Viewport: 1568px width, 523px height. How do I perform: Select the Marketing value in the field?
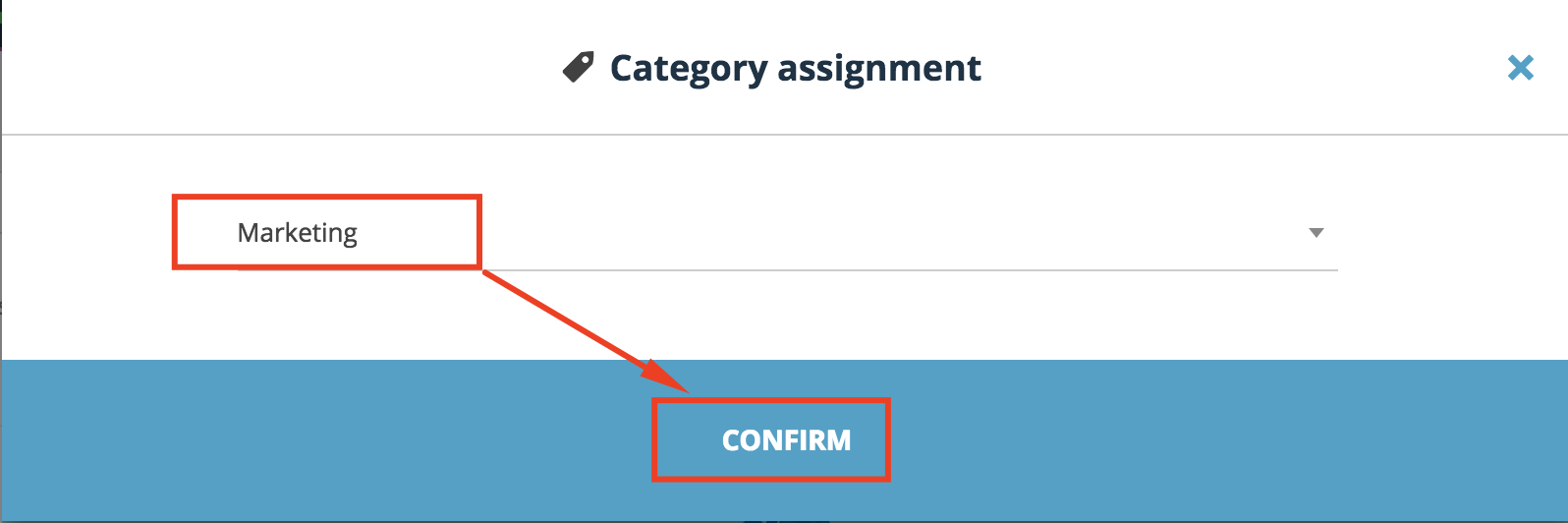pos(298,233)
